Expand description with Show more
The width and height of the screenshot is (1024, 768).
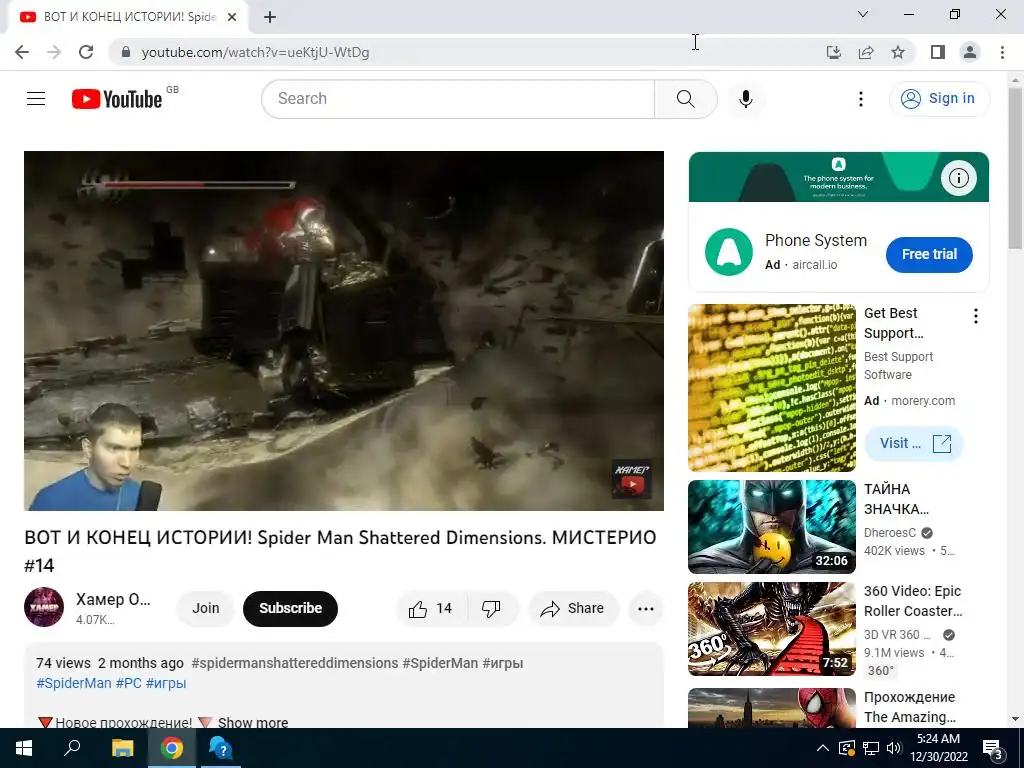click(253, 723)
